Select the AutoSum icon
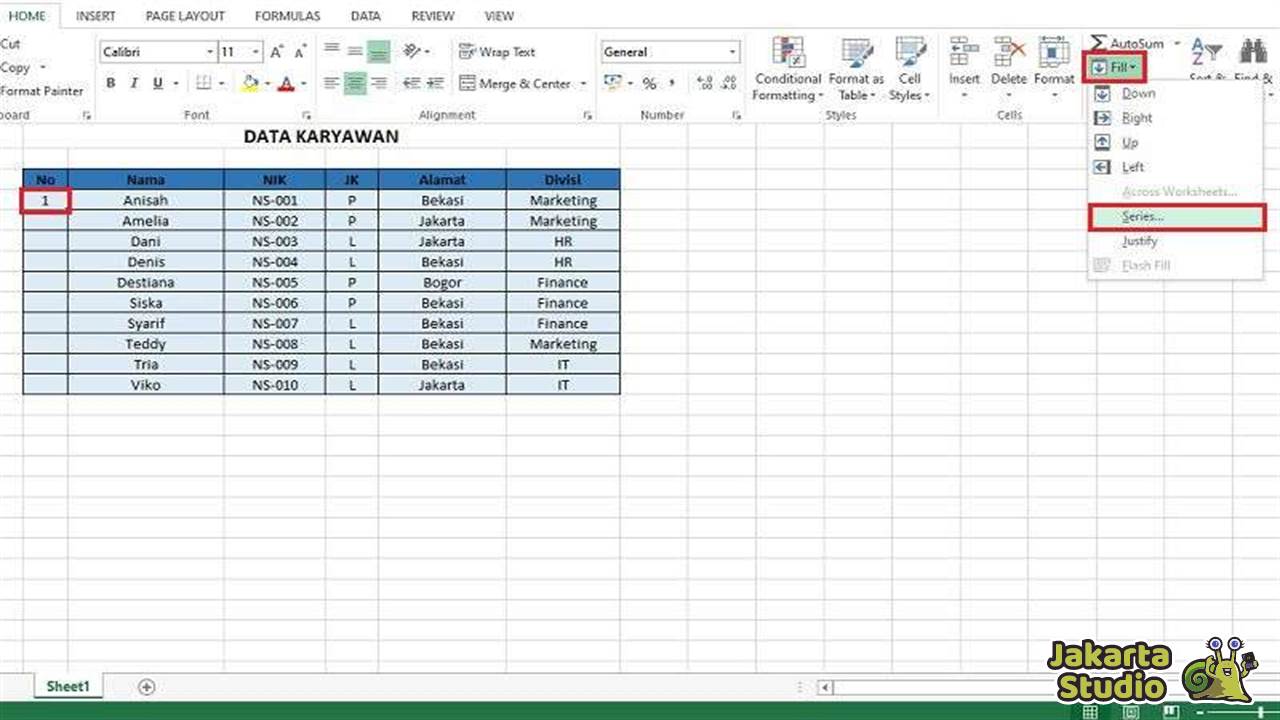 pyautogui.click(x=1101, y=43)
